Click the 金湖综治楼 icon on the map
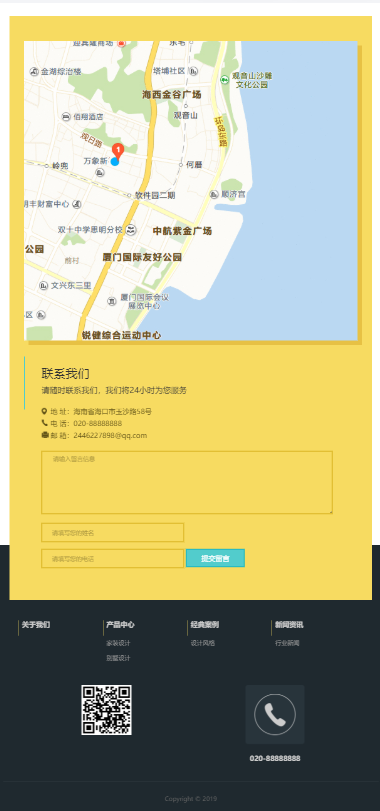380x811 pixels. click(x=34, y=72)
